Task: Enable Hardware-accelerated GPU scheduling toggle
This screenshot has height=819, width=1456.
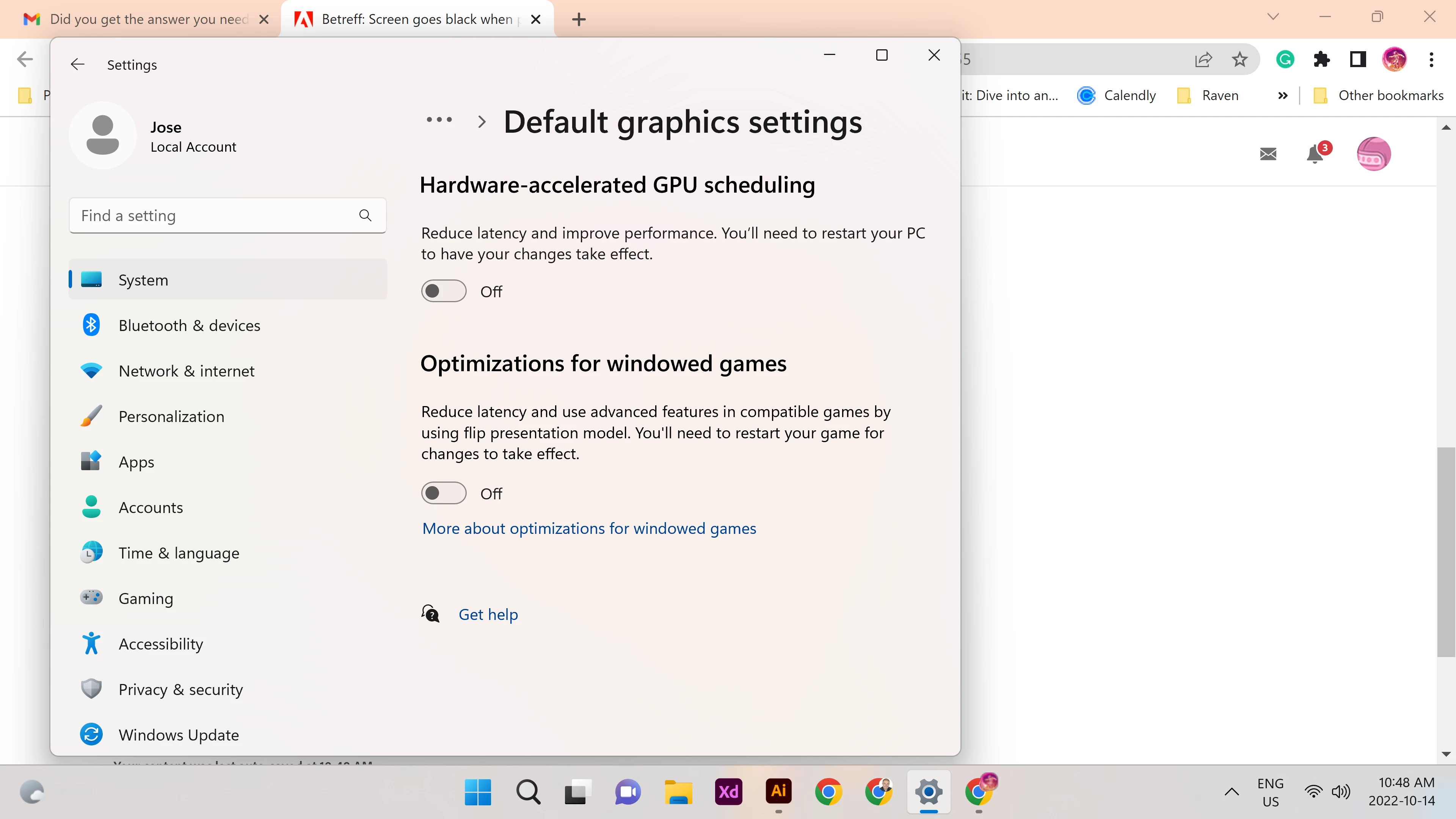Action: [444, 291]
